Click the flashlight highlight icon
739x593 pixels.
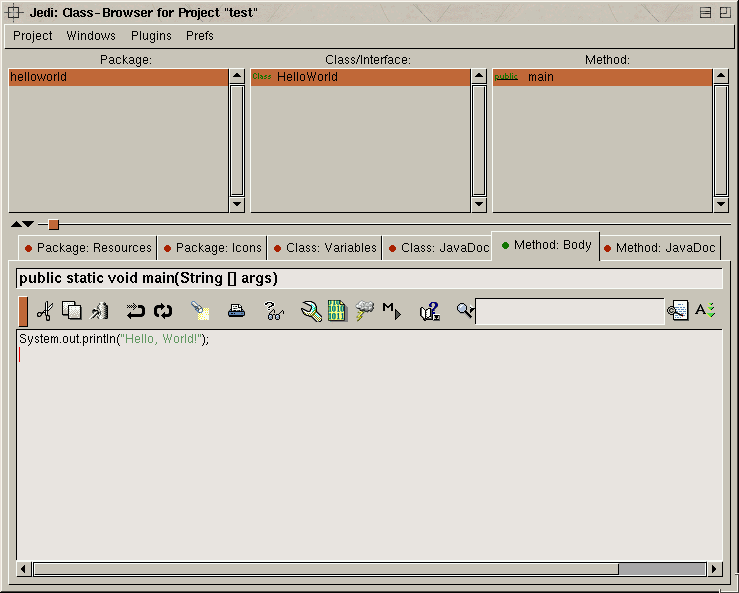coord(200,311)
